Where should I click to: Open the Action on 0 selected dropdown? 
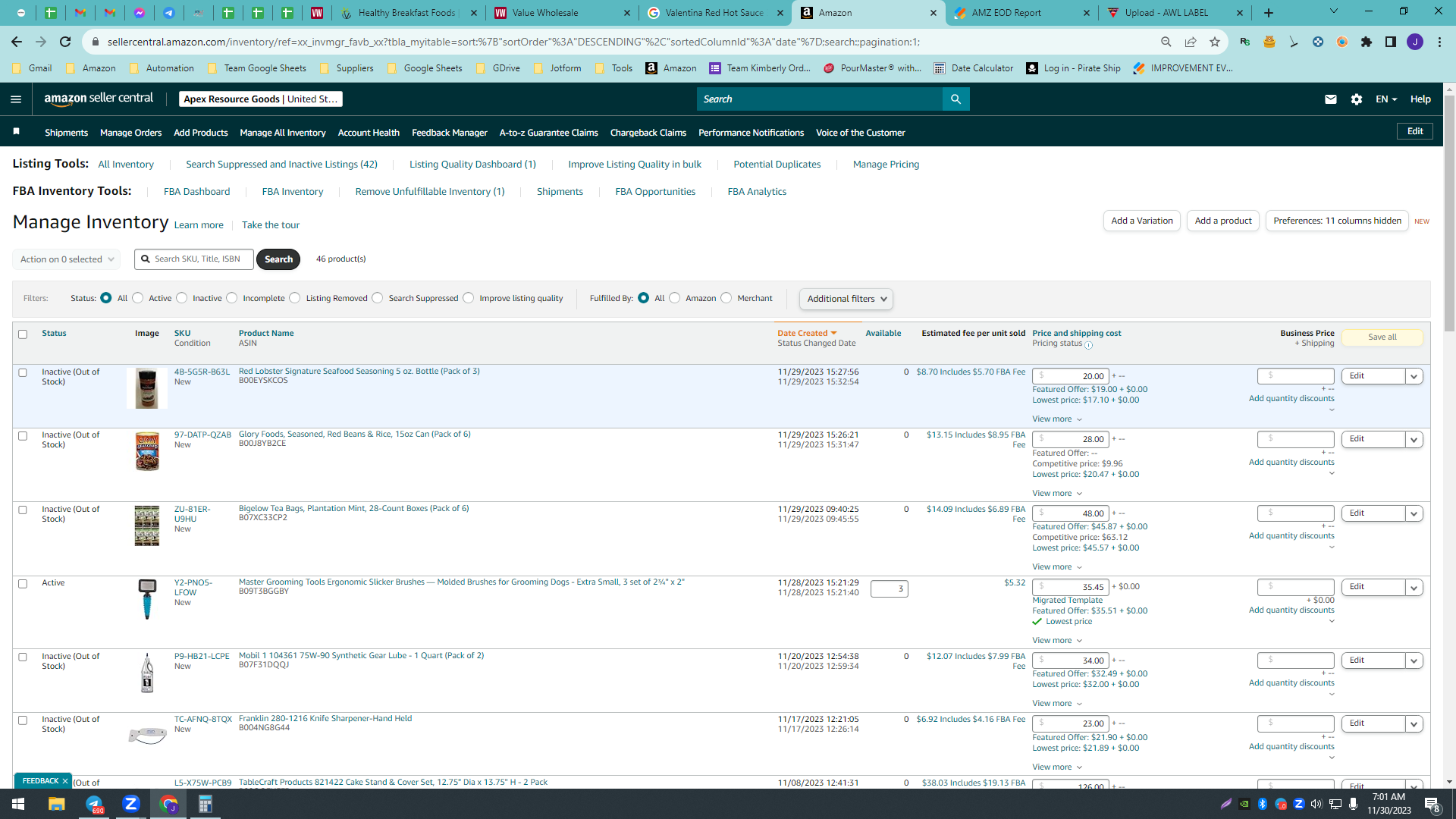pyautogui.click(x=67, y=259)
